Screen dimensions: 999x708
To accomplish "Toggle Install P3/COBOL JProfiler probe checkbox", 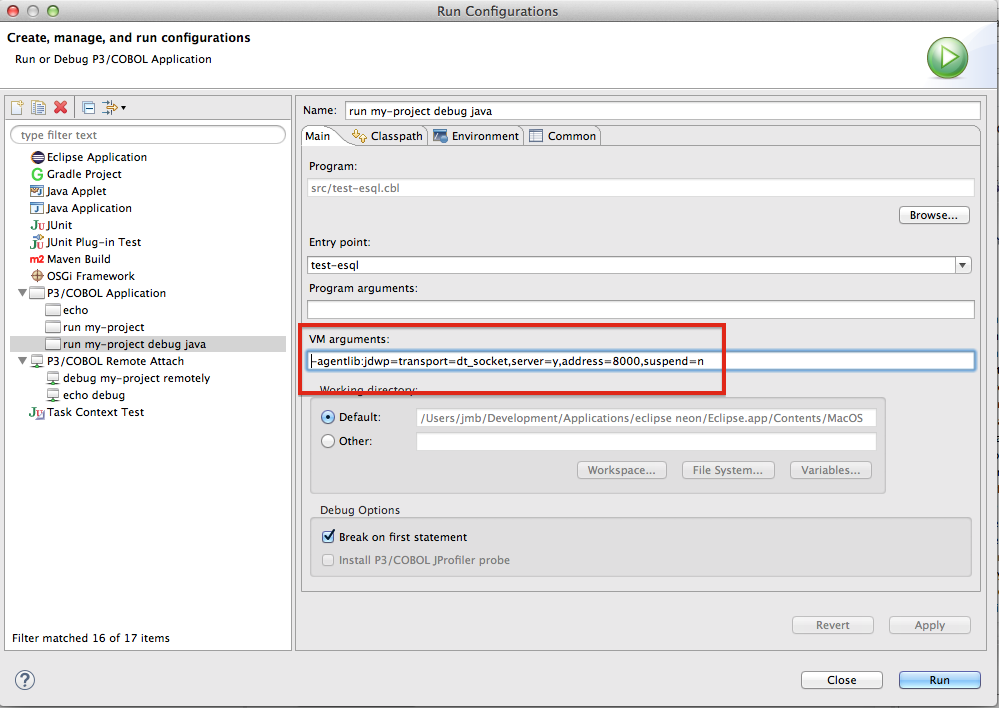I will click(x=328, y=560).
